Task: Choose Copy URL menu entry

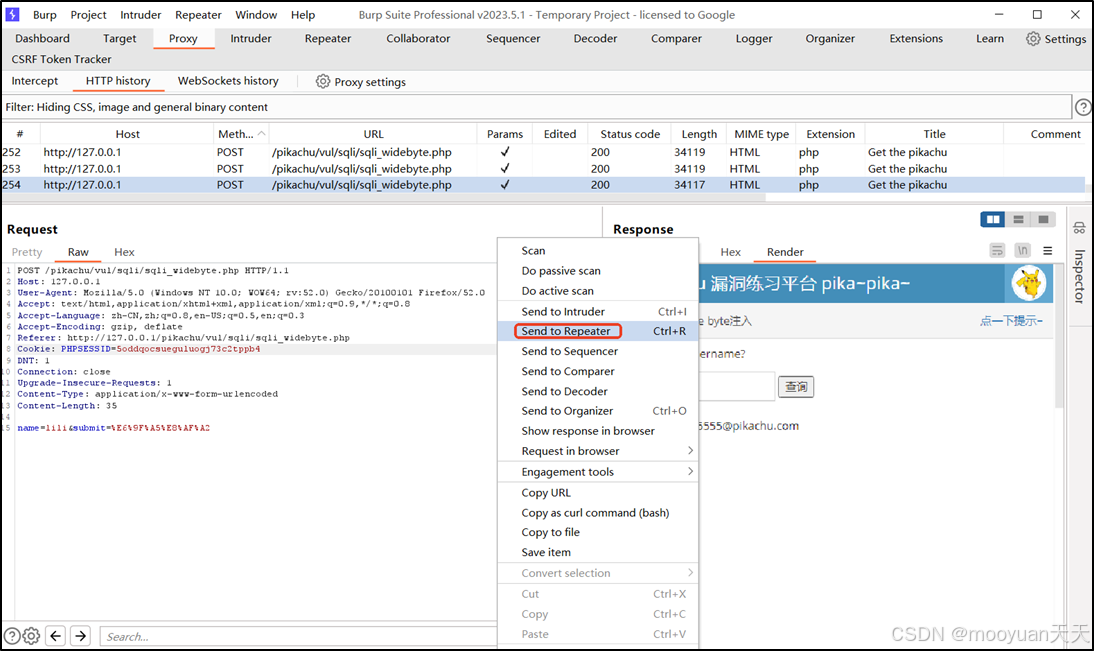Action: pos(598,493)
